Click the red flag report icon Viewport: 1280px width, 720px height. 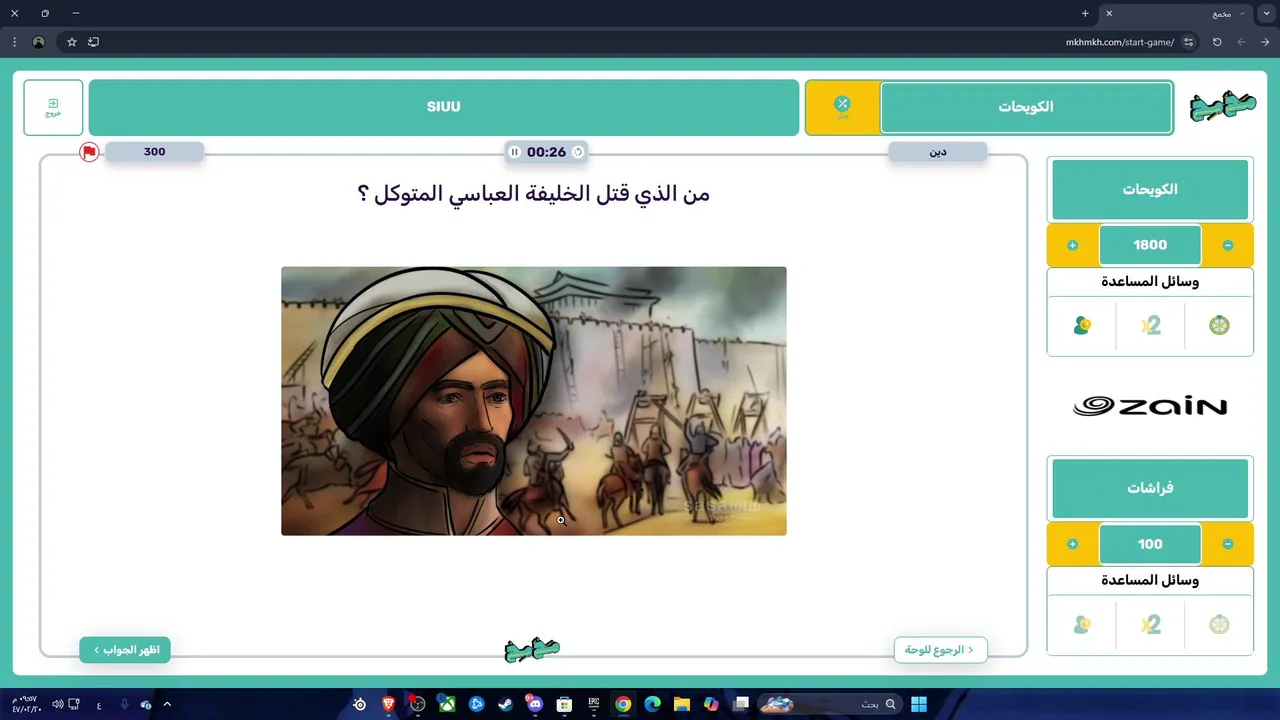pyautogui.click(x=89, y=152)
